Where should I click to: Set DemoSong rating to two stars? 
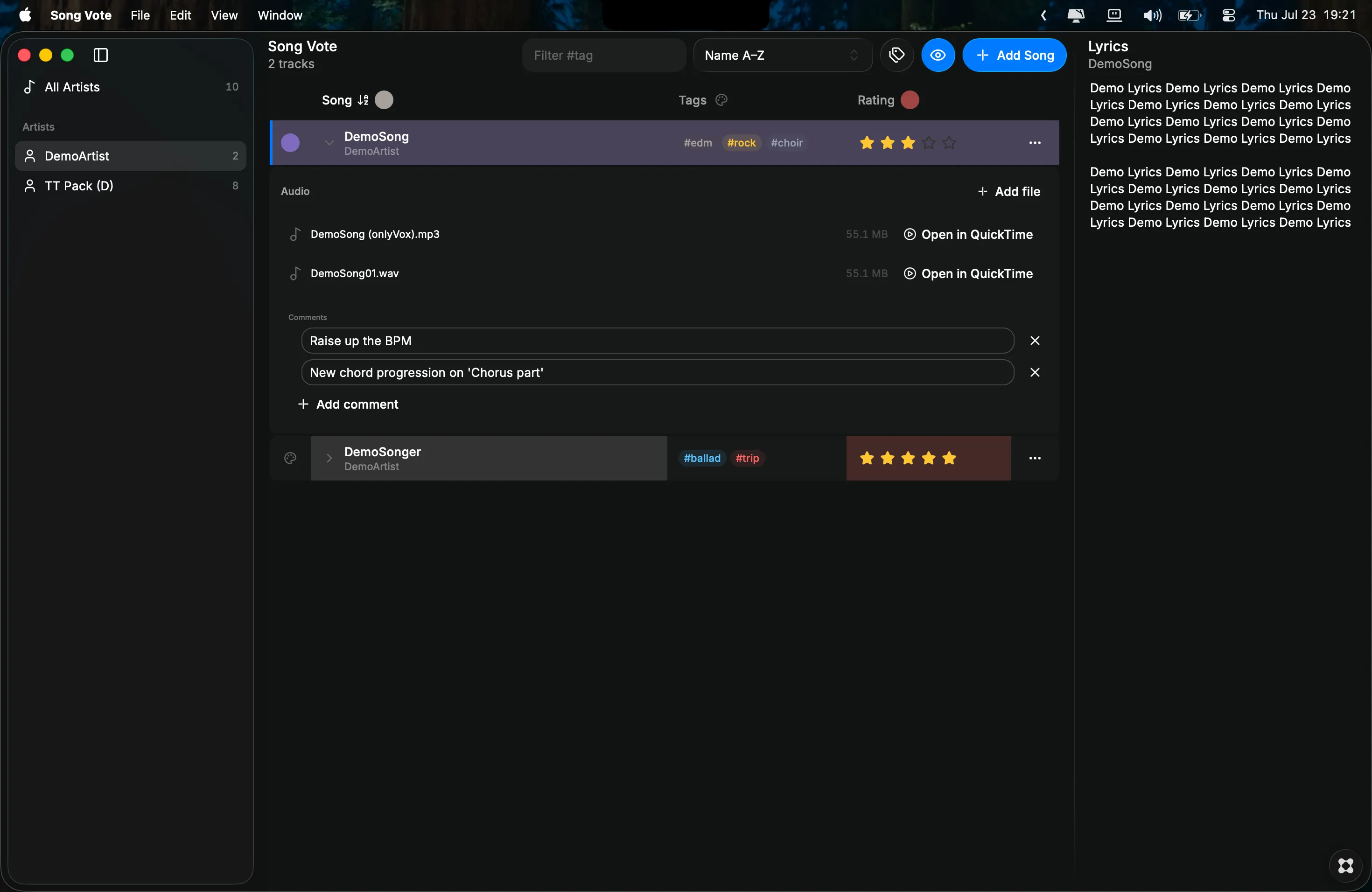pos(887,143)
